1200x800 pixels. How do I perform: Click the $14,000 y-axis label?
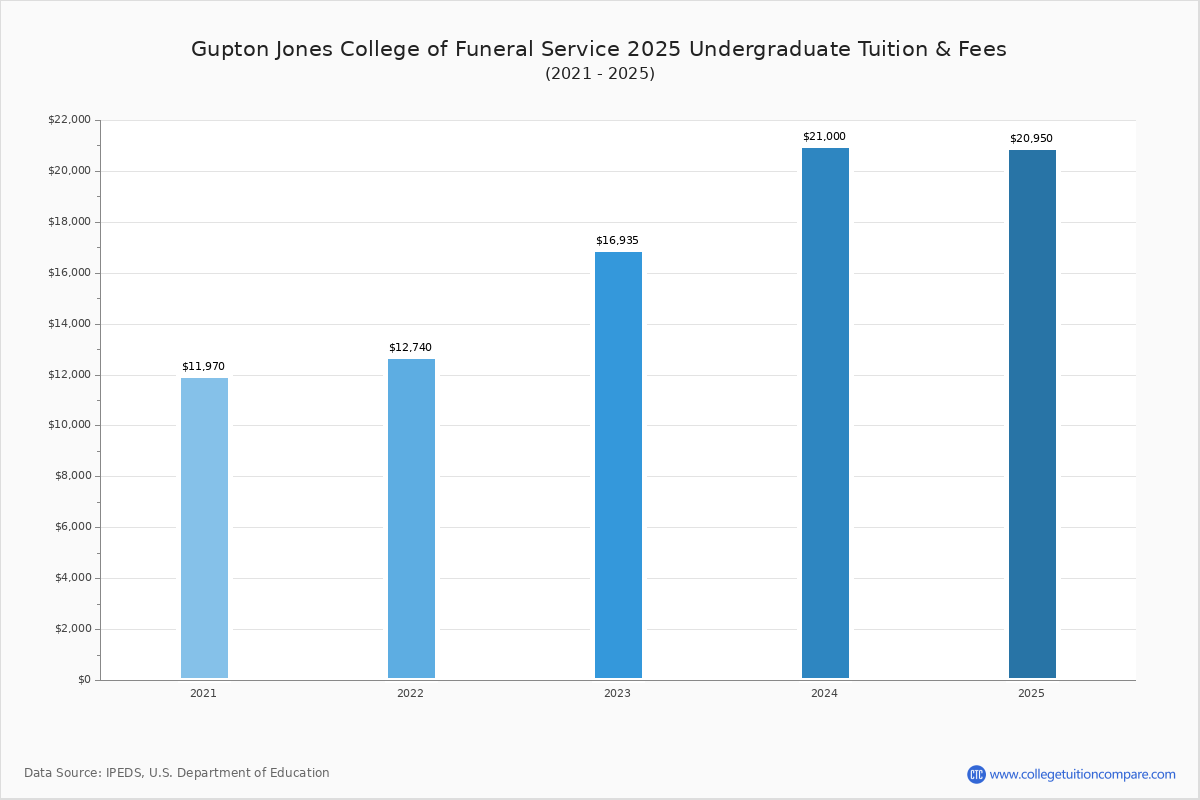(69, 324)
